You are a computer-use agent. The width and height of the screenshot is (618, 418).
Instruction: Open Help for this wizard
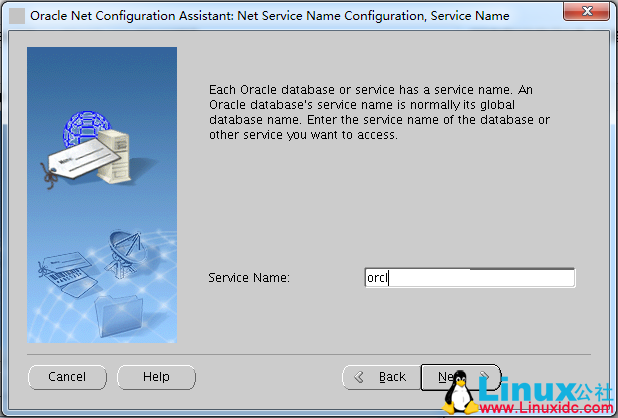click(156, 377)
